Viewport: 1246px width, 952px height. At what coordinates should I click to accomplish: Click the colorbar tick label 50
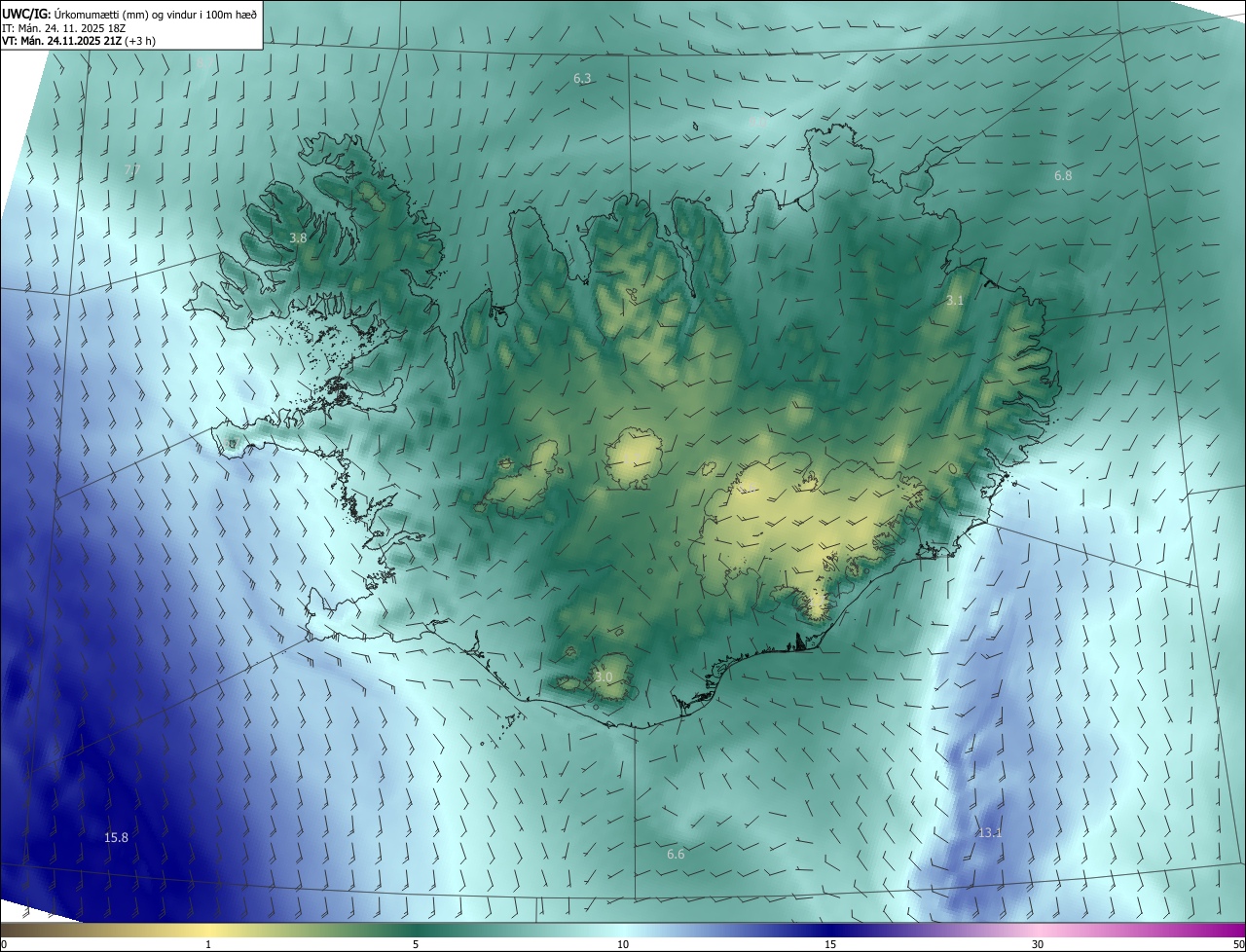pyautogui.click(x=1239, y=945)
